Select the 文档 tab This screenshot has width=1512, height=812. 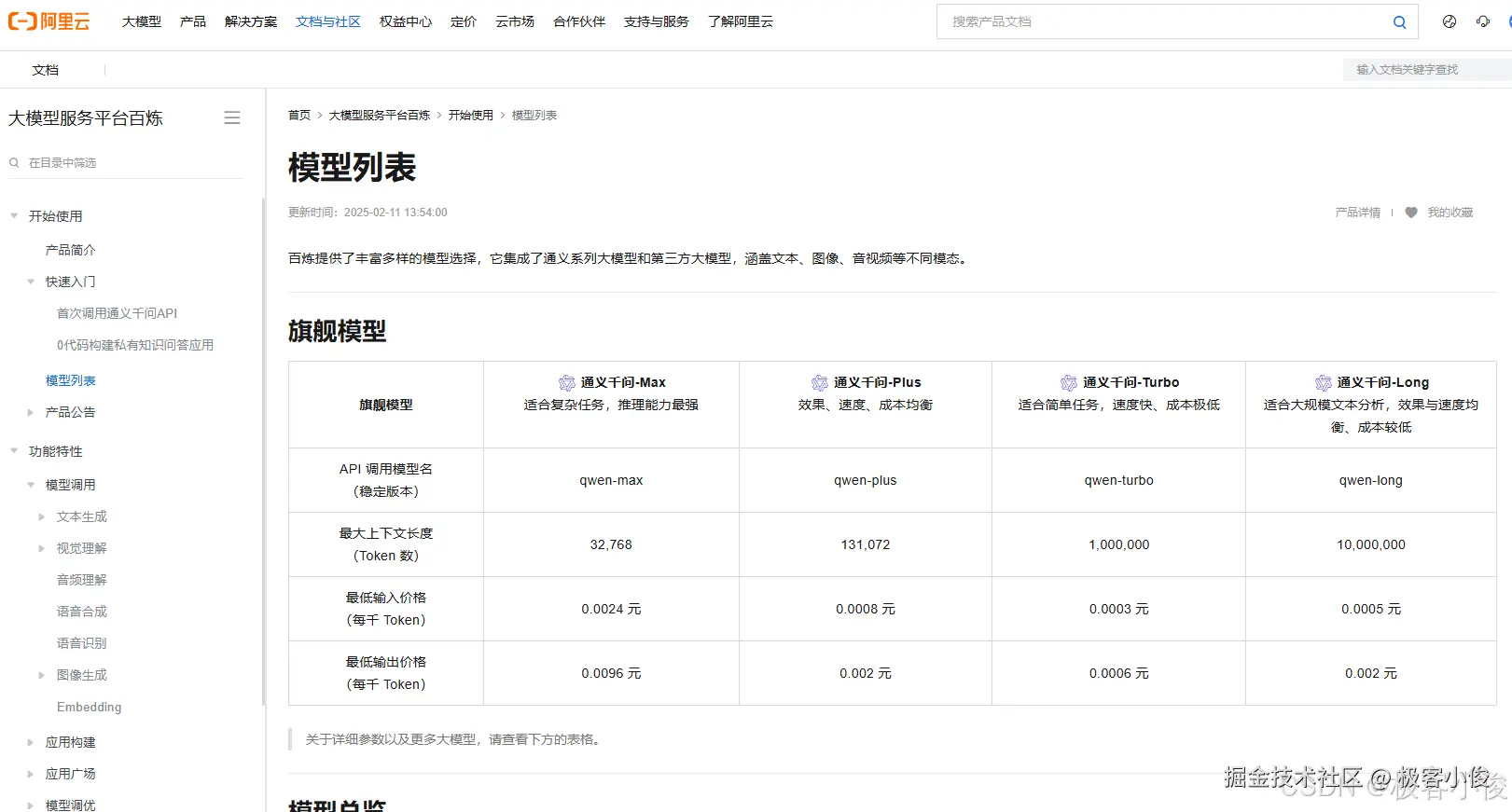(45, 70)
